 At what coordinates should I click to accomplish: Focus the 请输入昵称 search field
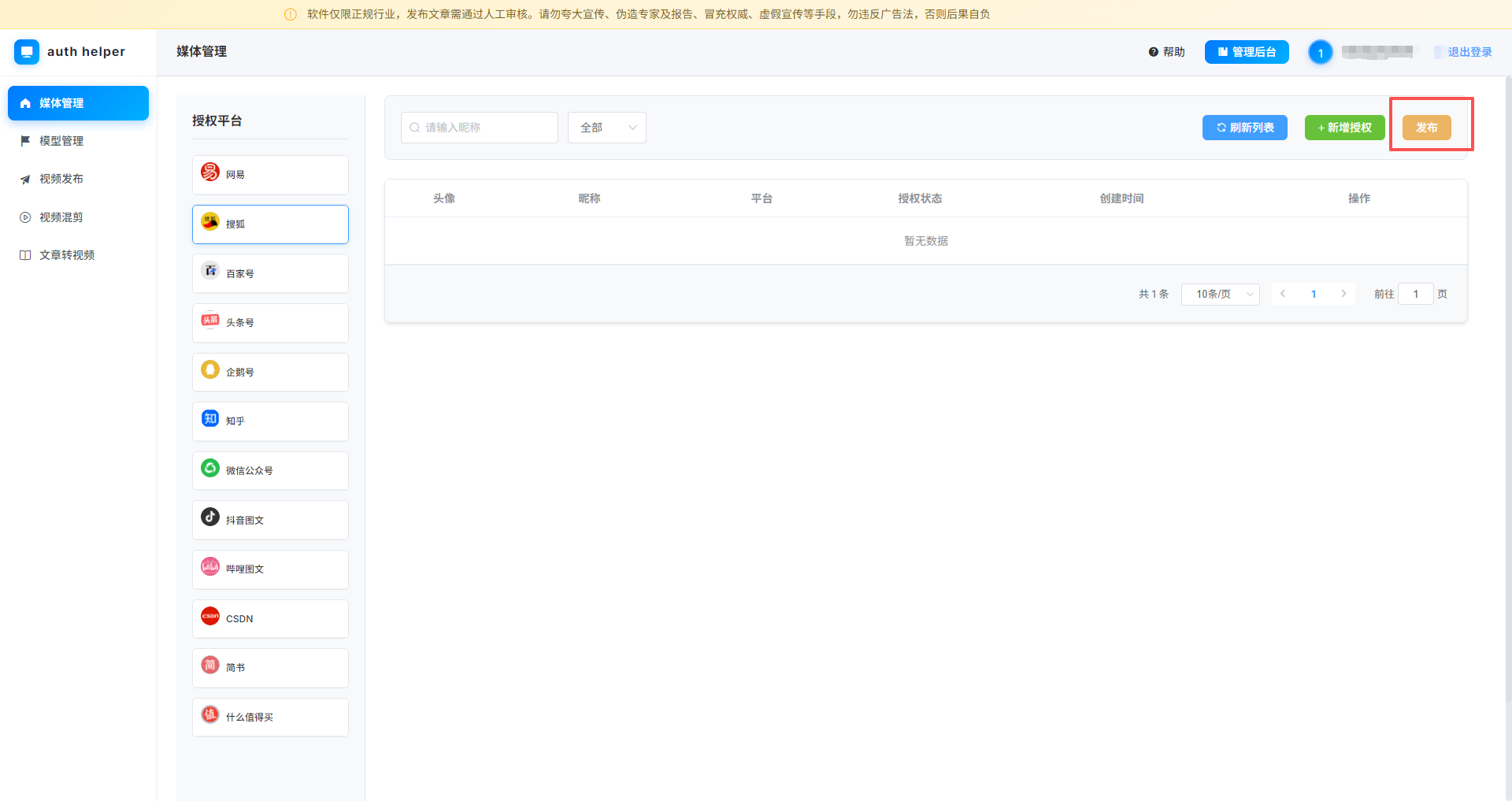point(480,128)
